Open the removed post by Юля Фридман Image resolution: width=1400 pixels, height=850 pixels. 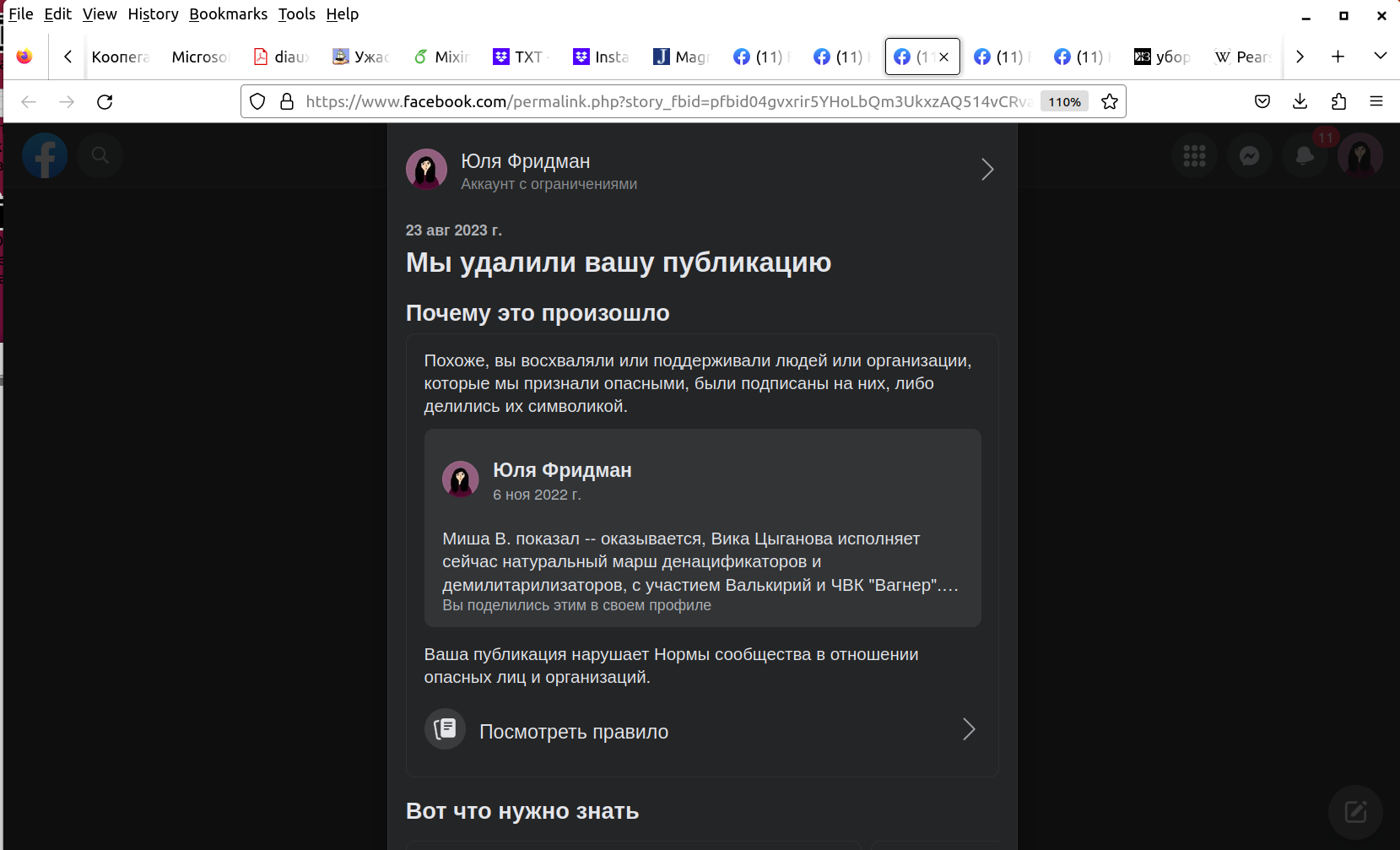point(702,528)
